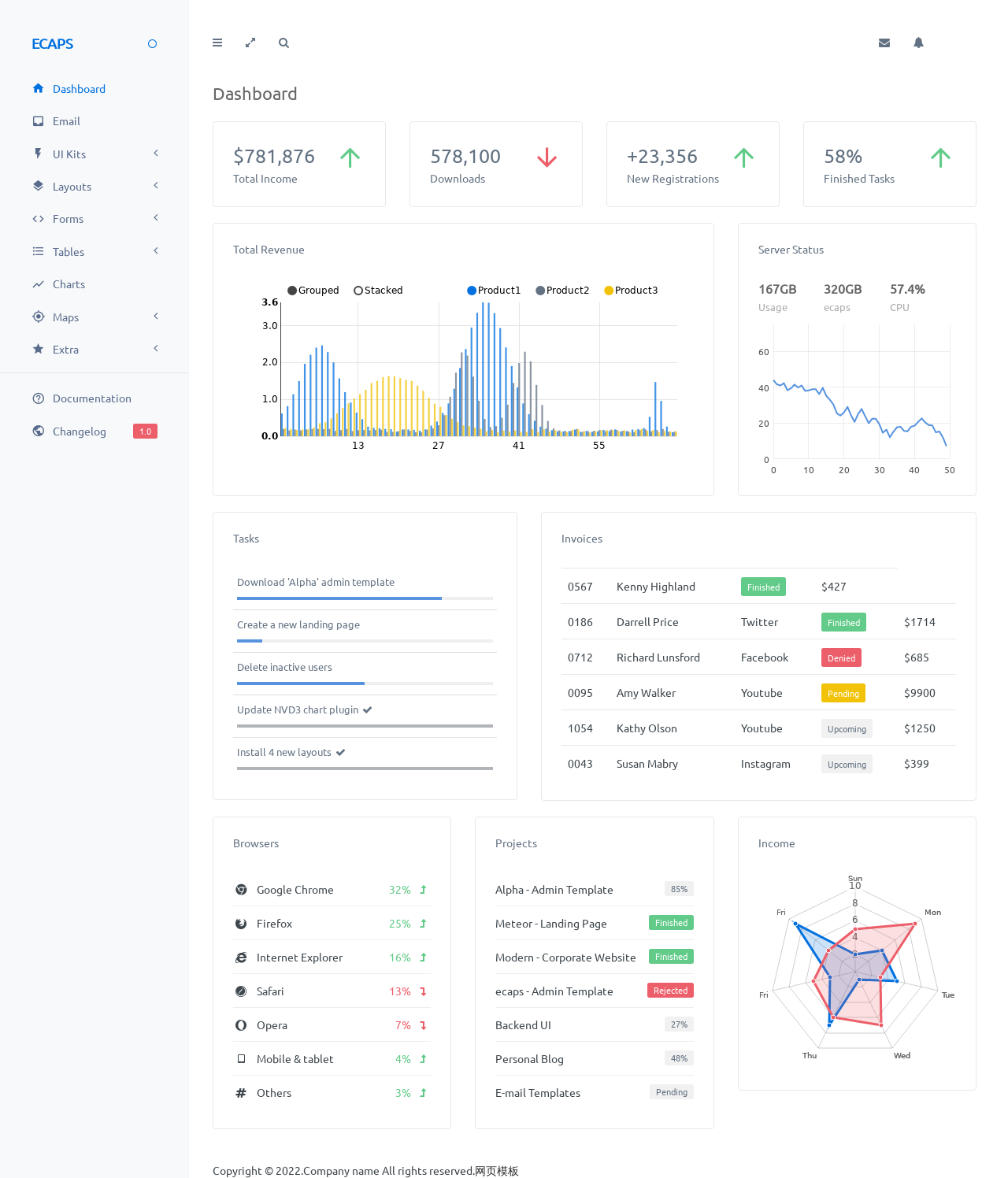Toggle fullscreen with the expand icon
This screenshot has width=1008, height=1178.
[250, 43]
